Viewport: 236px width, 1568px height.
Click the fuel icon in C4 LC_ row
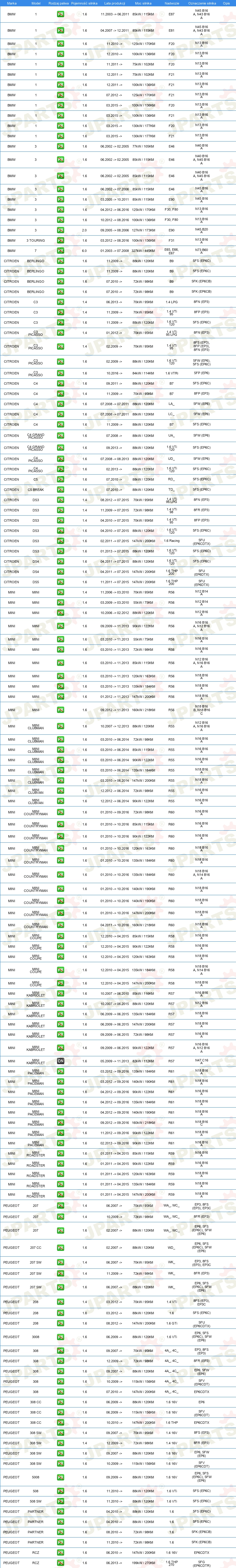[x=61, y=415]
